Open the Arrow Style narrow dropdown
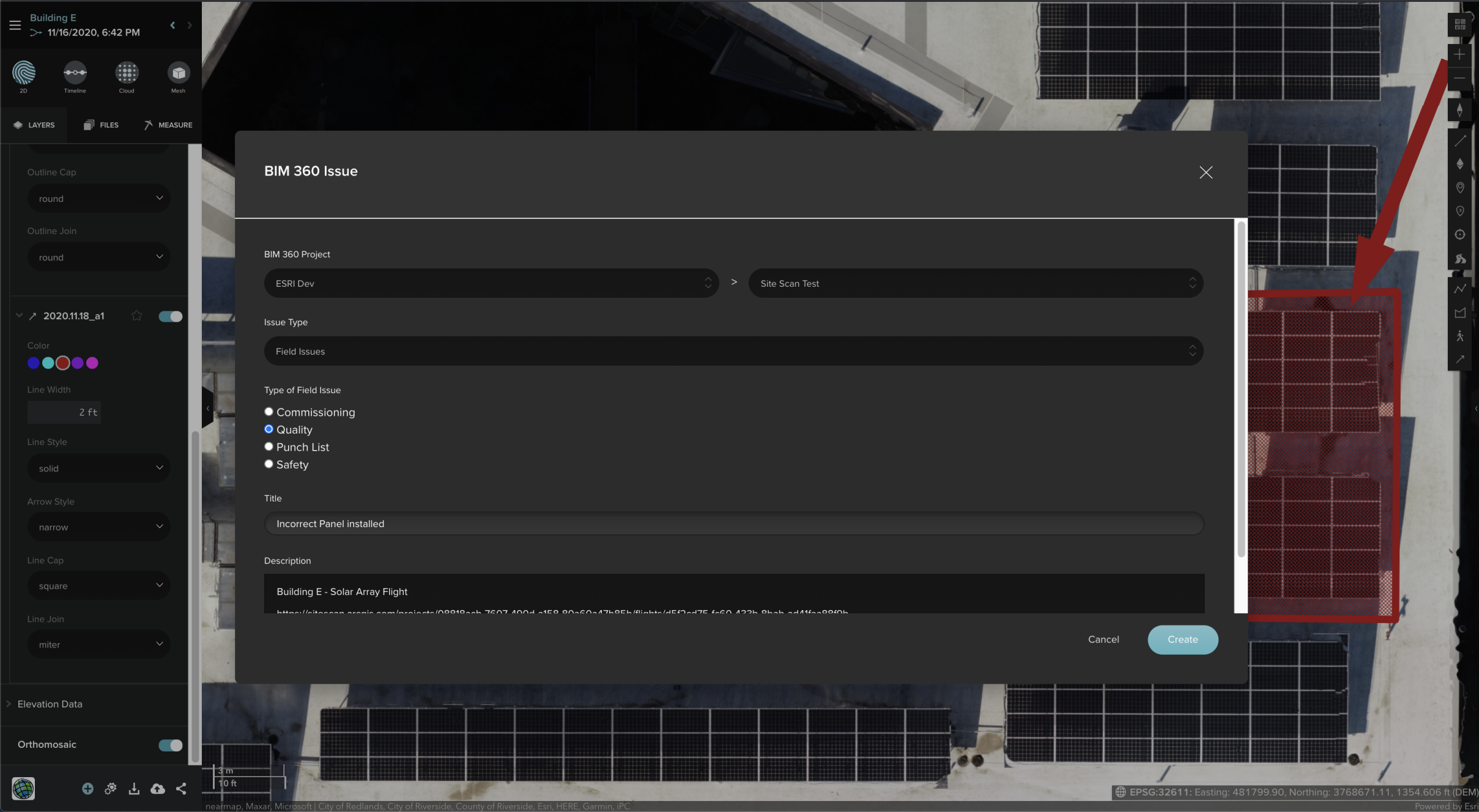Viewport: 1479px width, 812px height. pyautogui.click(x=99, y=526)
